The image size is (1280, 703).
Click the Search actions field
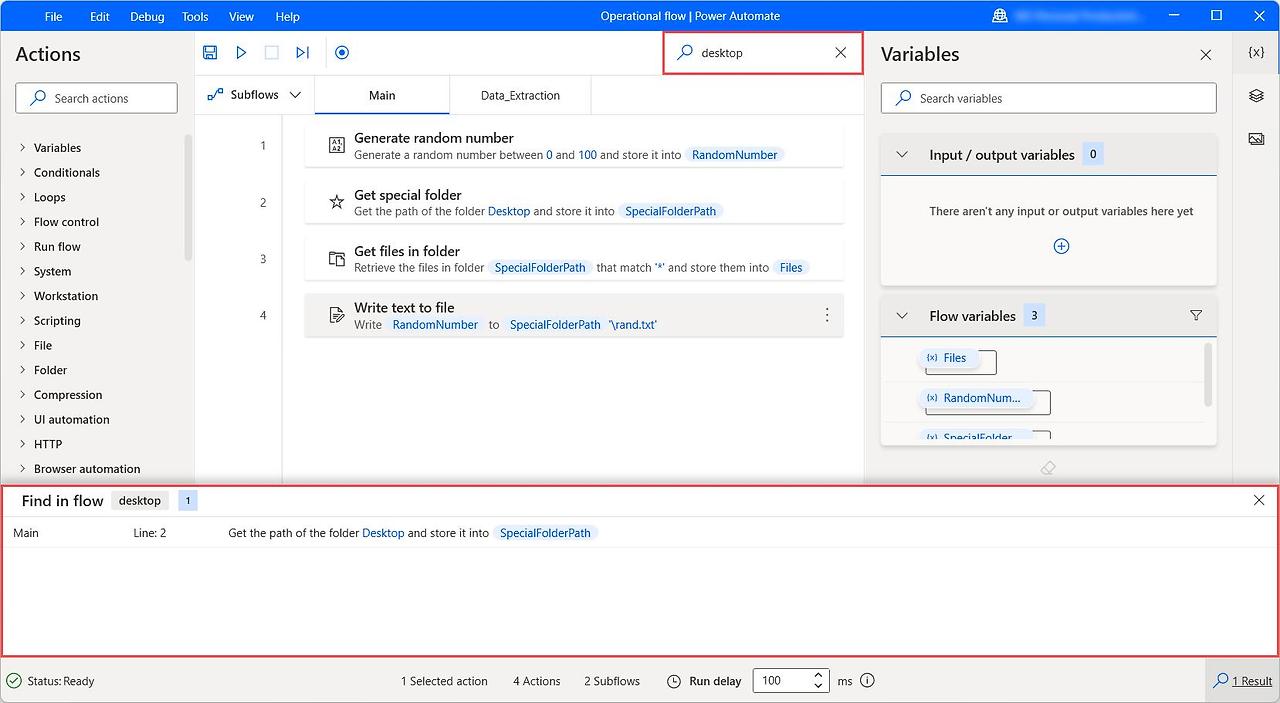[96, 98]
